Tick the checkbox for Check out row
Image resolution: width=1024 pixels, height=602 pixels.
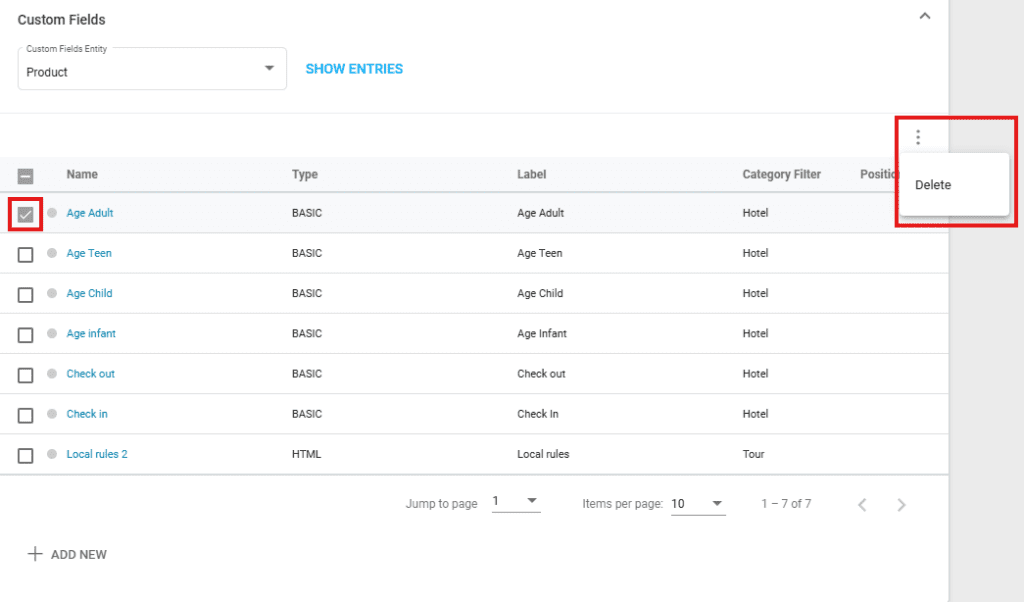click(26, 375)
